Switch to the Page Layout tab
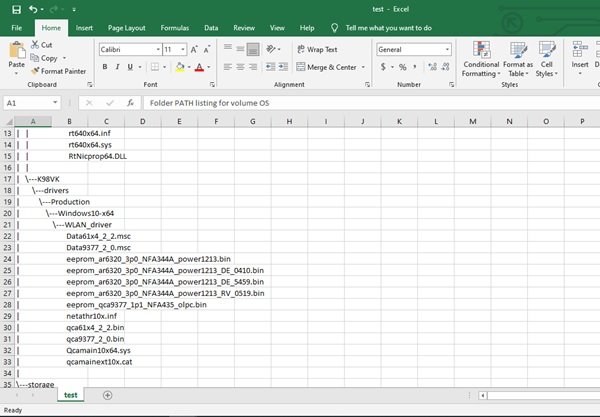 coord(126,28)
